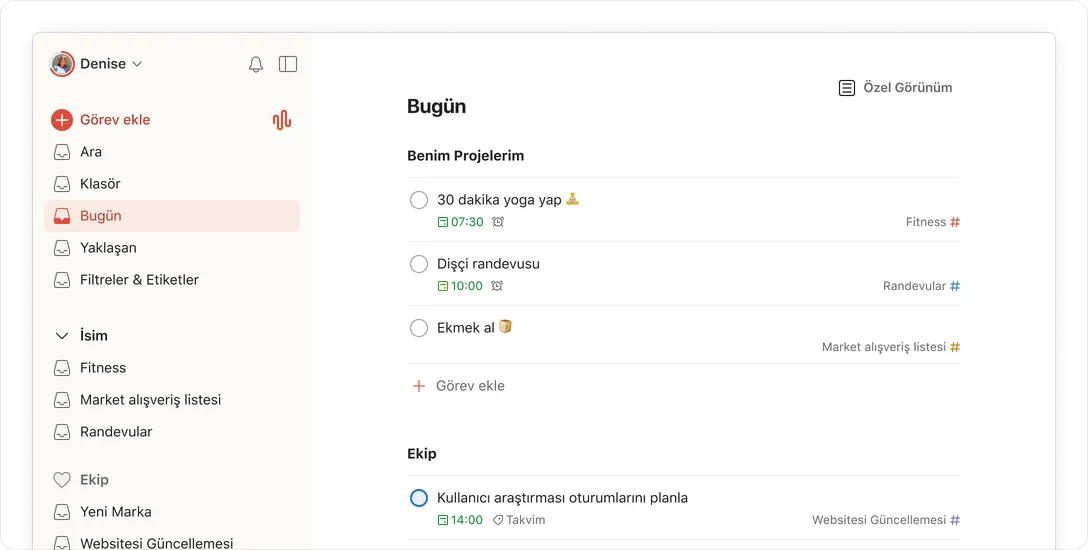Screen dimensions: 1088x550
Task: Click the alarm icon on yoga task
Action: (x=498, y=222)
